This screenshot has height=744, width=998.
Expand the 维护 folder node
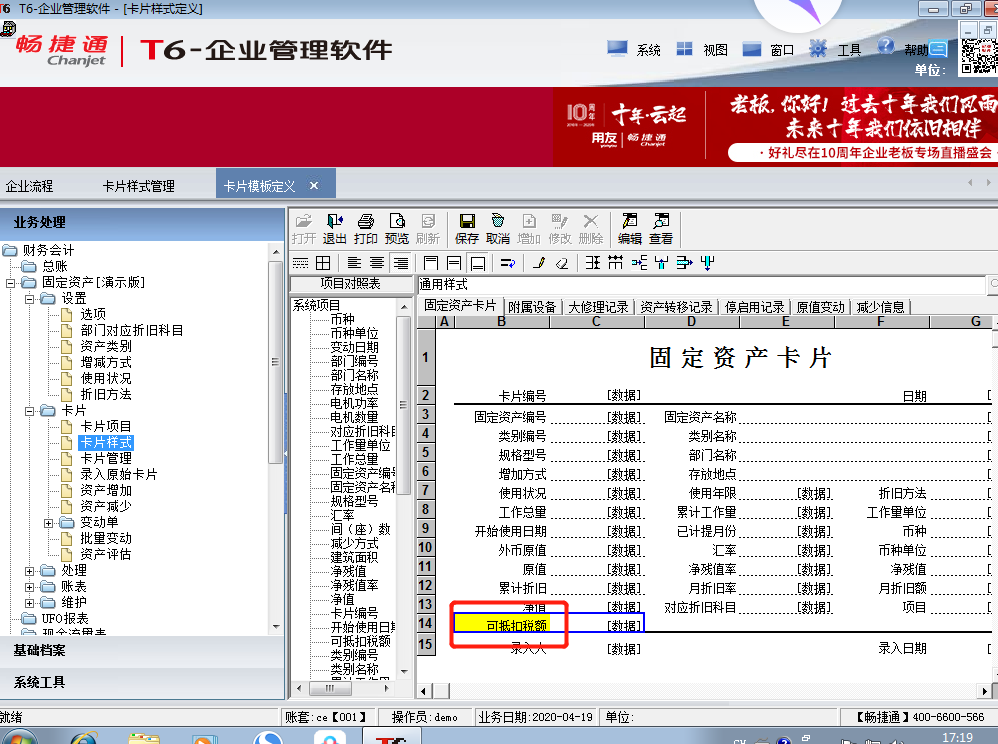coord(29,603)
